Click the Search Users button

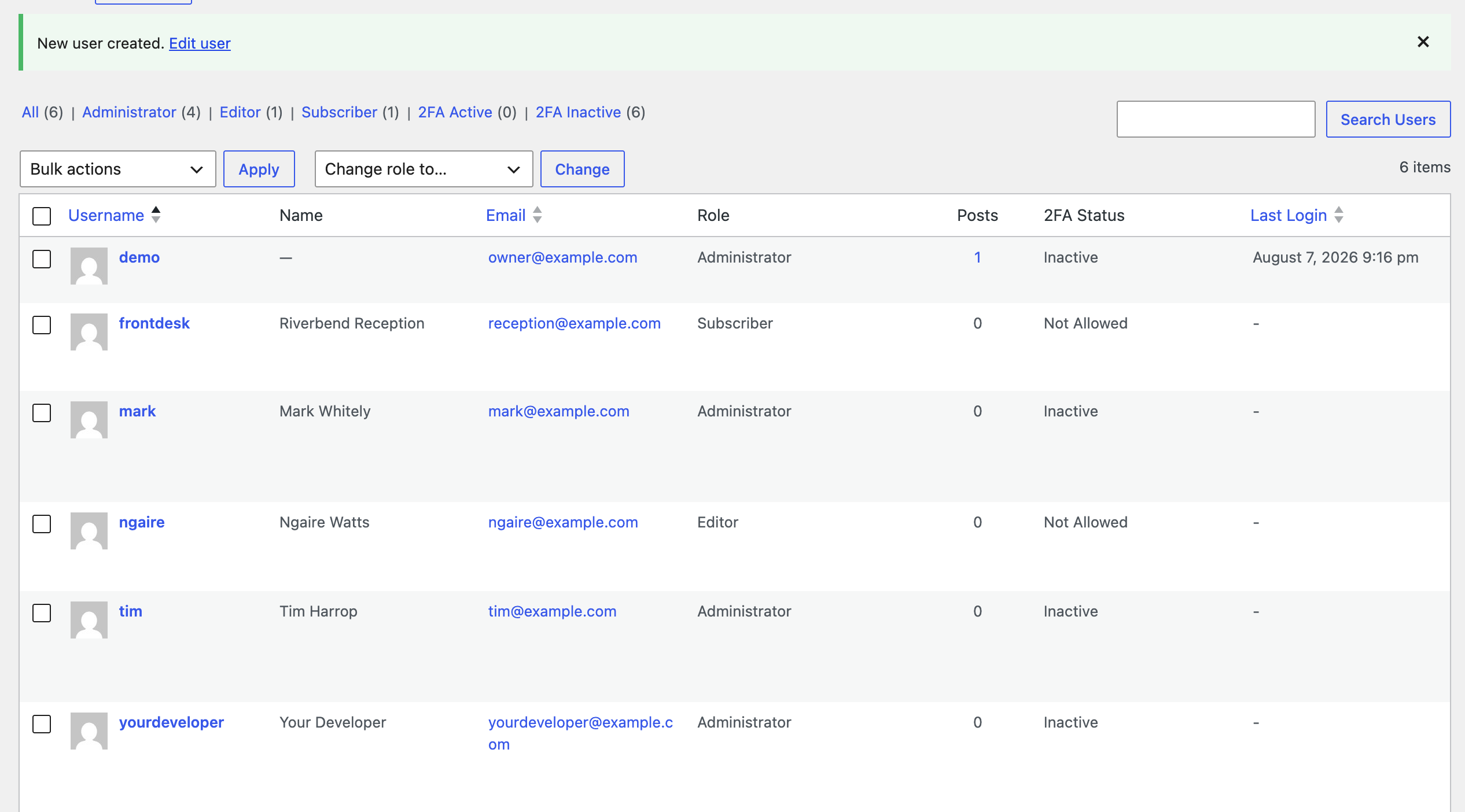coord(1388,119)
